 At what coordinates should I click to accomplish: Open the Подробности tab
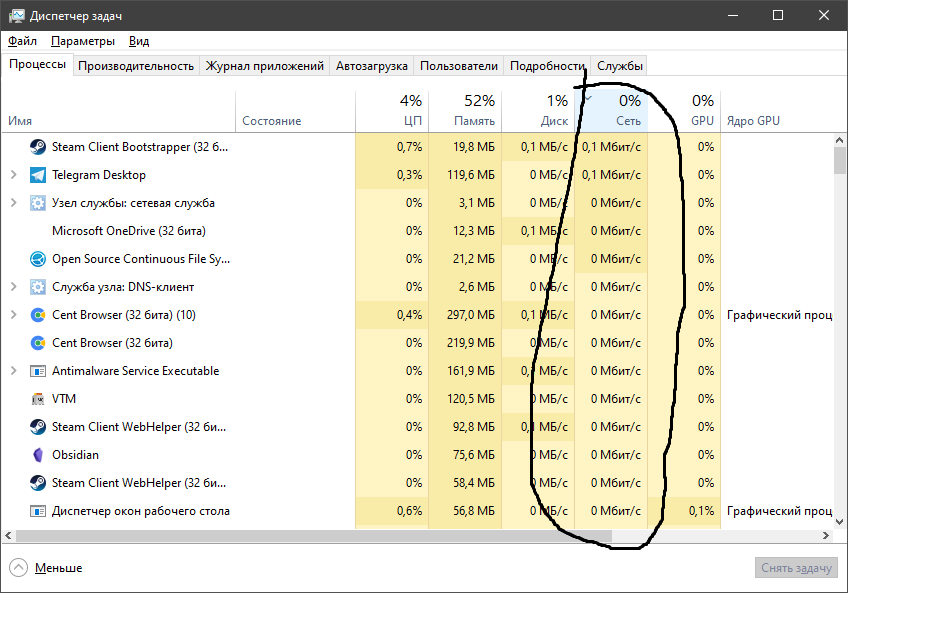click(547, 66)
